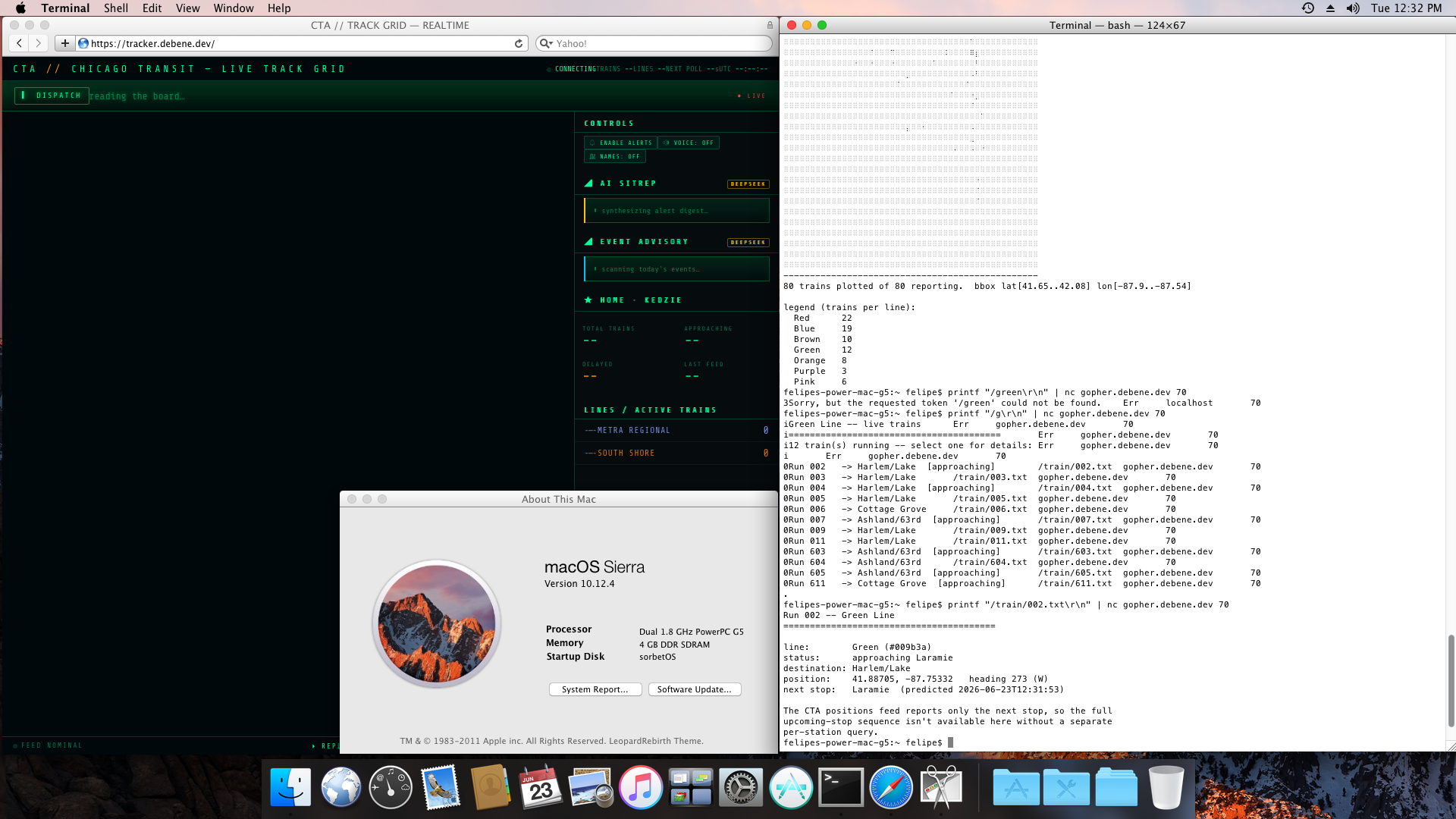This screenshot has height=819, width=1456.
Task: Click Software Update button
Action: coord(695,689)
